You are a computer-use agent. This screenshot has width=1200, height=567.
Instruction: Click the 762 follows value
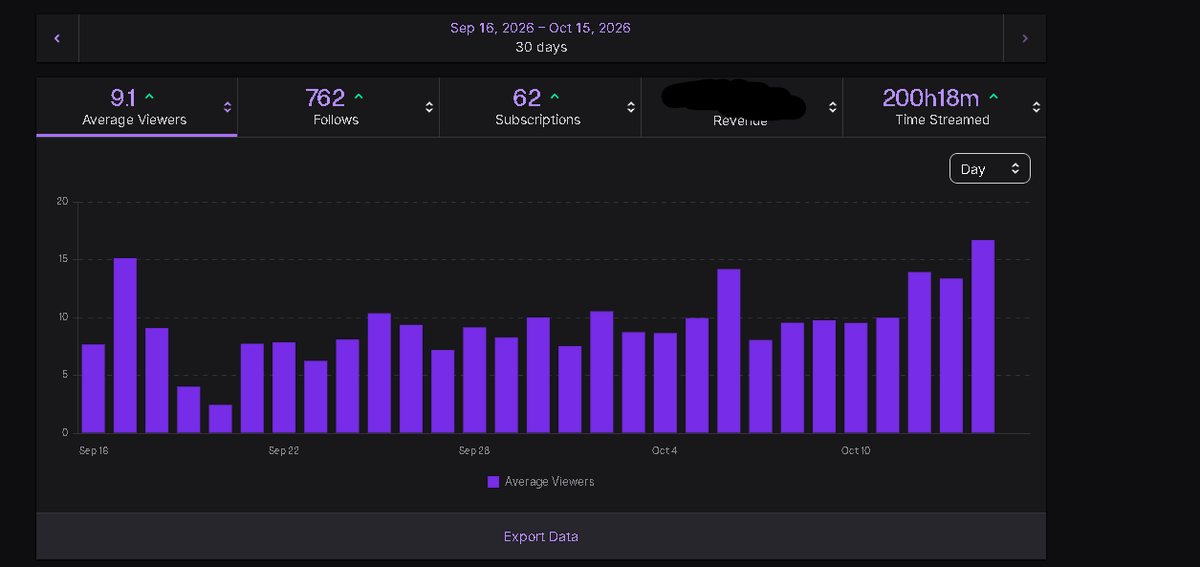[325, 97]
